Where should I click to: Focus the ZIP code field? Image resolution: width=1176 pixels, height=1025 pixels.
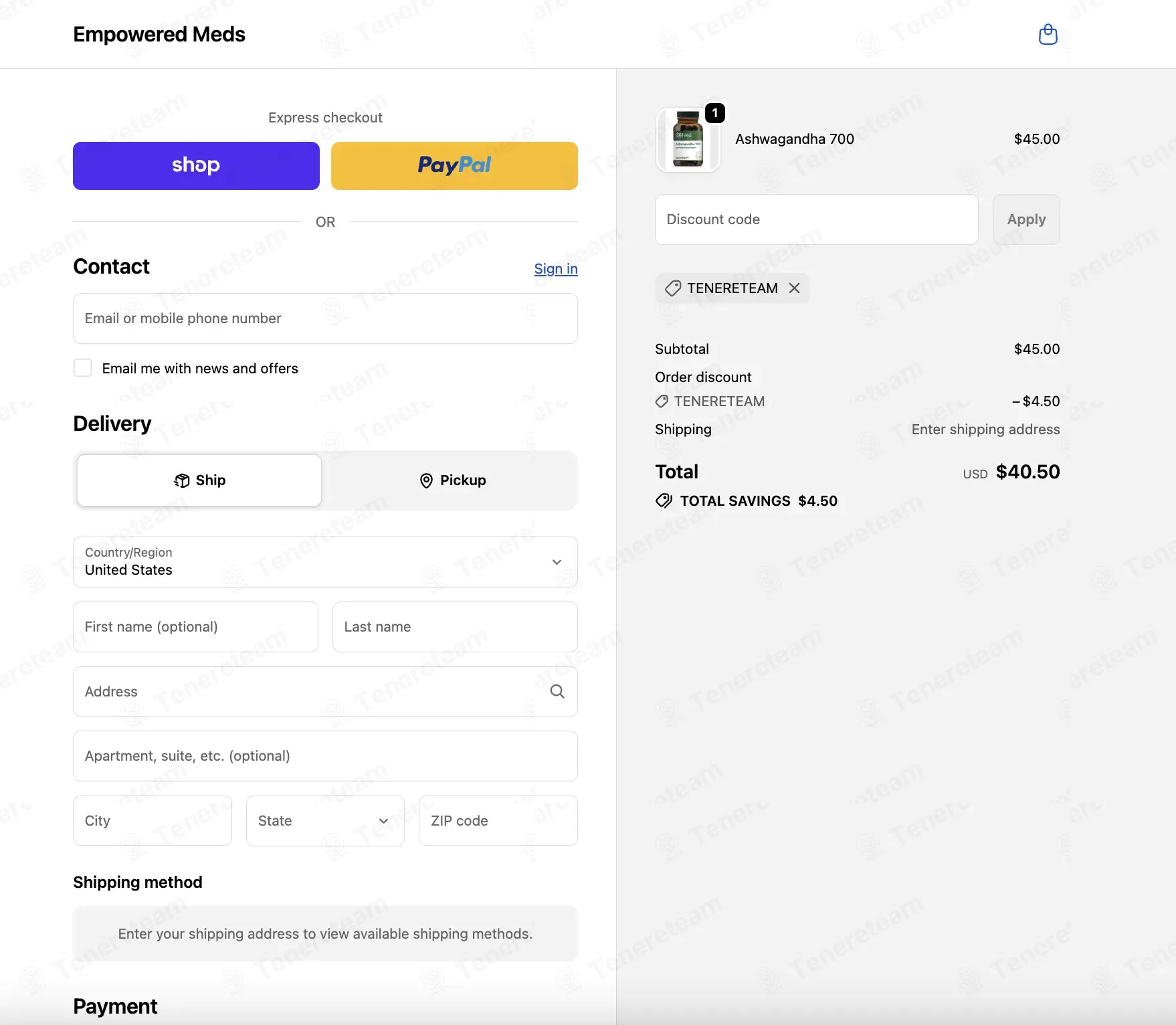click(498, 820)
